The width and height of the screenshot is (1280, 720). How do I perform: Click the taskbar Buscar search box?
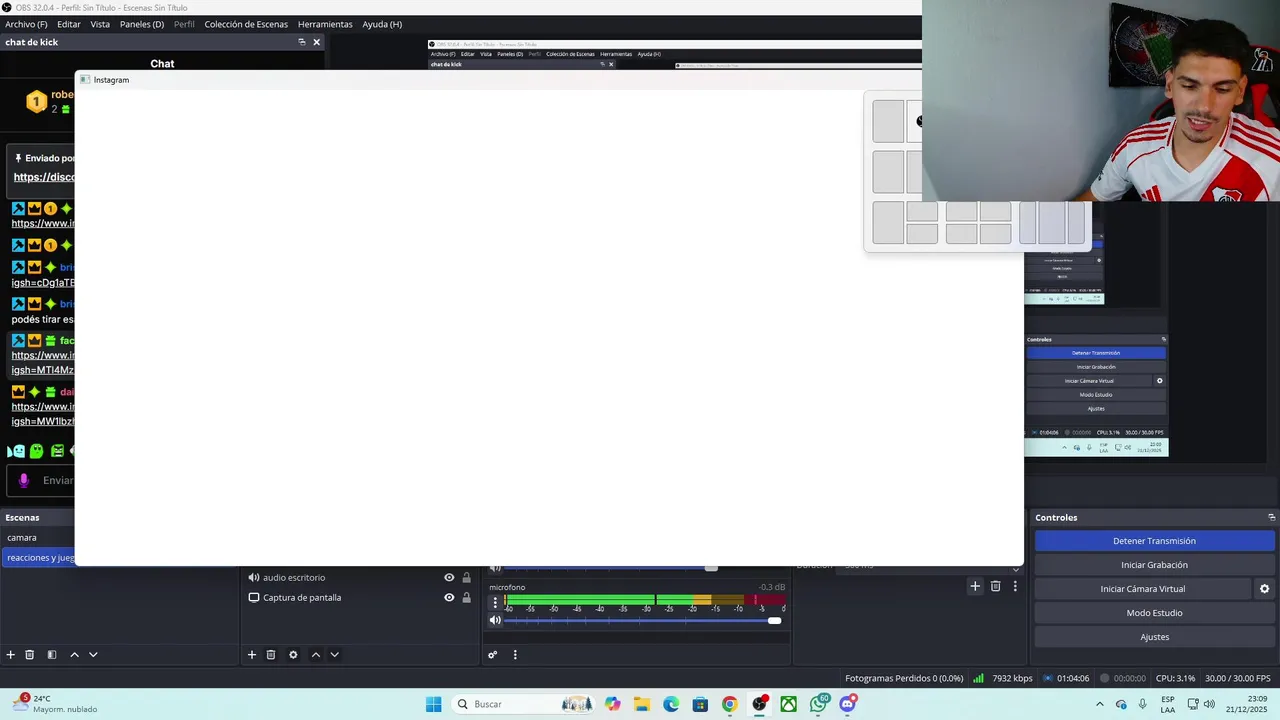(522, 704)
